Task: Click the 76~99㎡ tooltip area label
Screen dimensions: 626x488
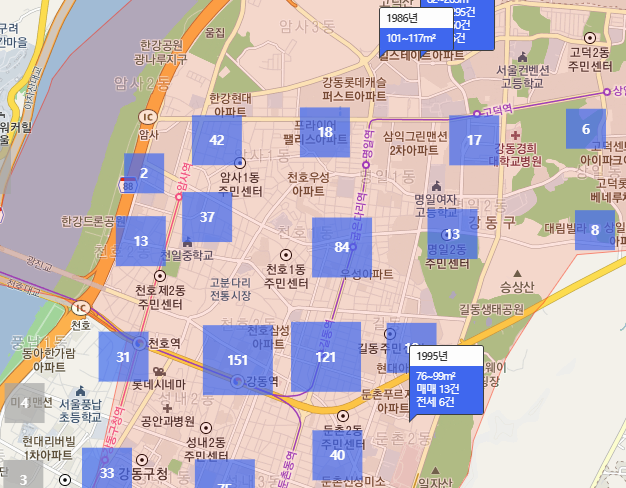Action: pyautogui.click(x=436, y=376)
